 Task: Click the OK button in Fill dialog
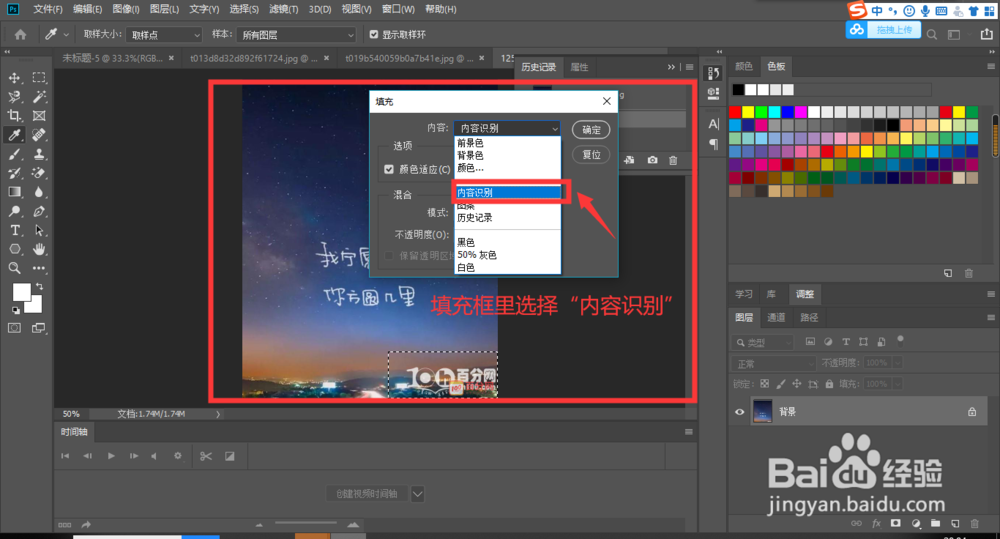(x=591, y=129)
